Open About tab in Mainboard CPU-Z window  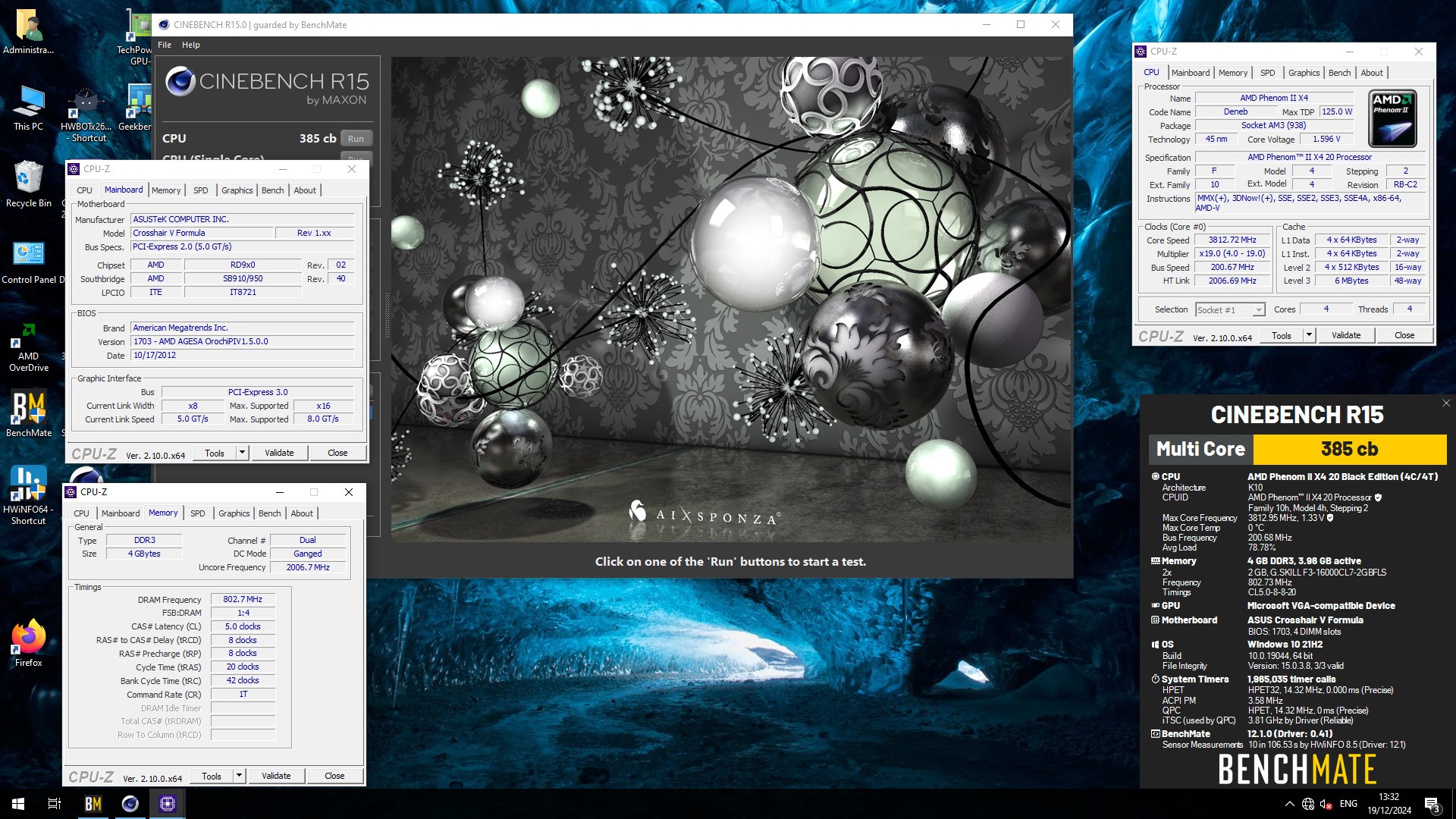point(305,190)
